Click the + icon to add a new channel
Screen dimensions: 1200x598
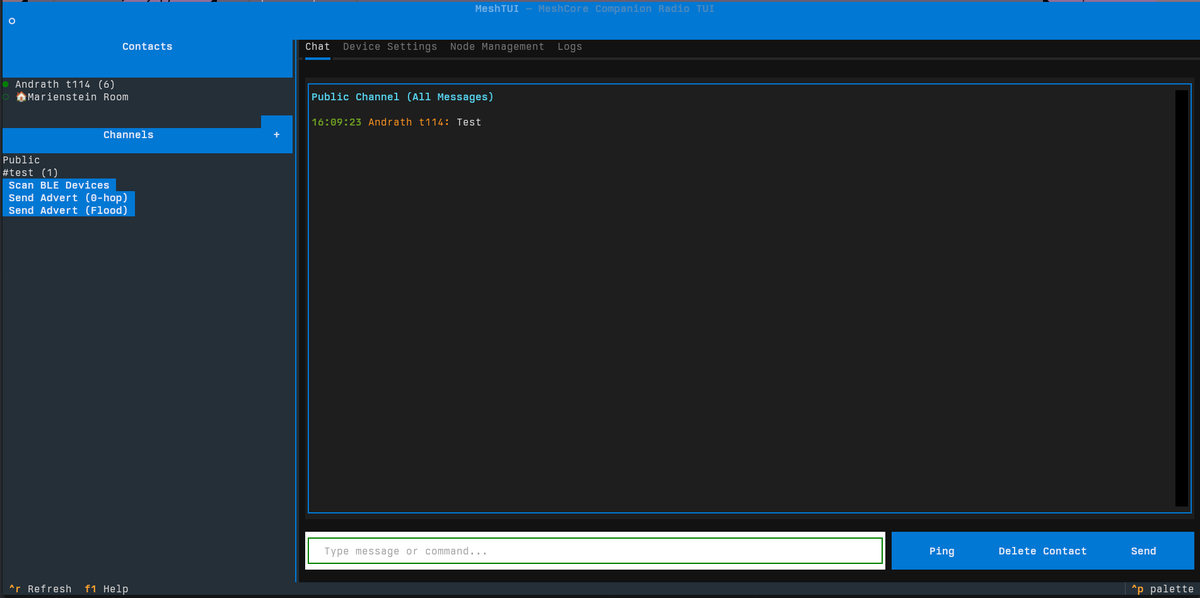coord(277,134)
